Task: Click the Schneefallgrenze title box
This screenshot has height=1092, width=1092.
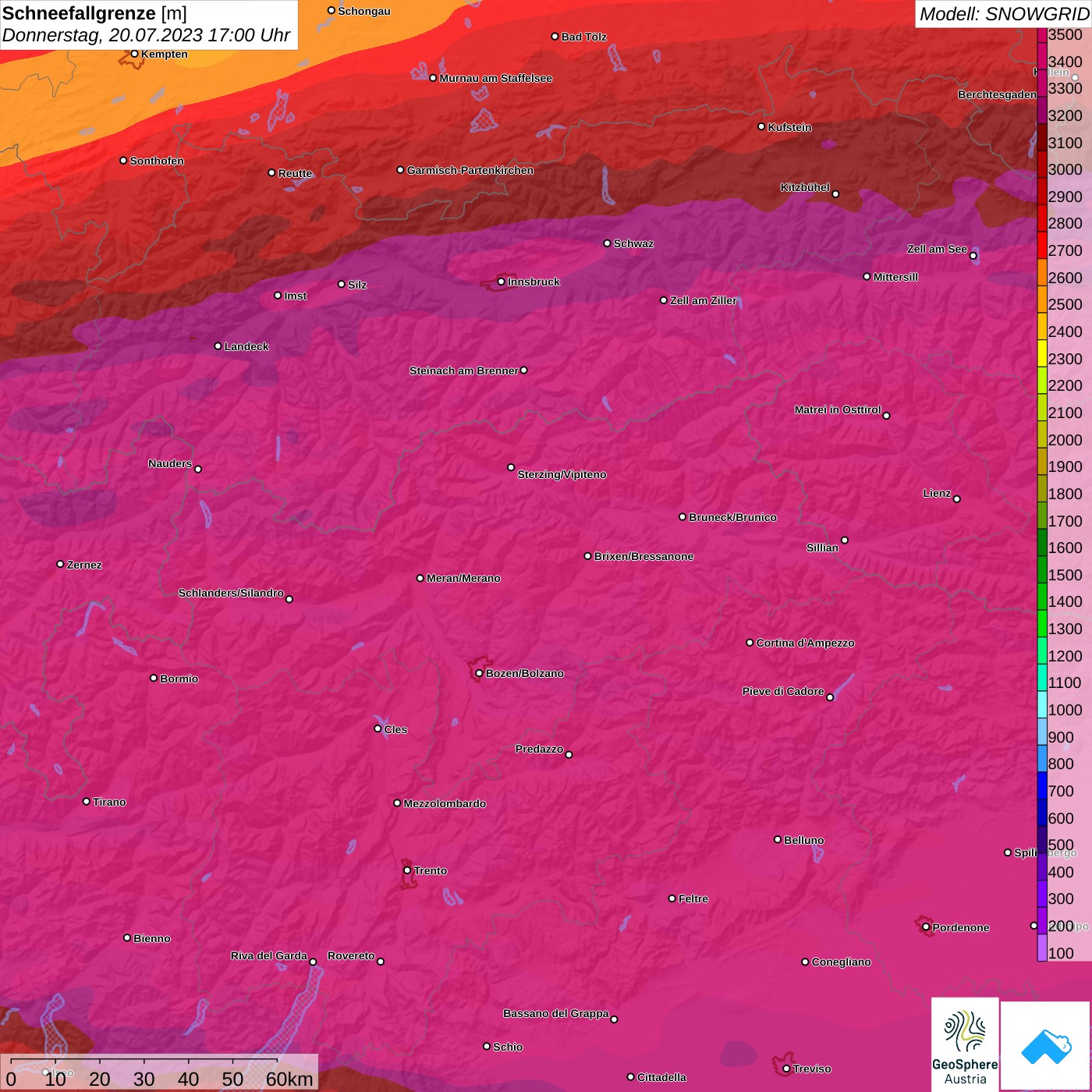Action: 148,24
